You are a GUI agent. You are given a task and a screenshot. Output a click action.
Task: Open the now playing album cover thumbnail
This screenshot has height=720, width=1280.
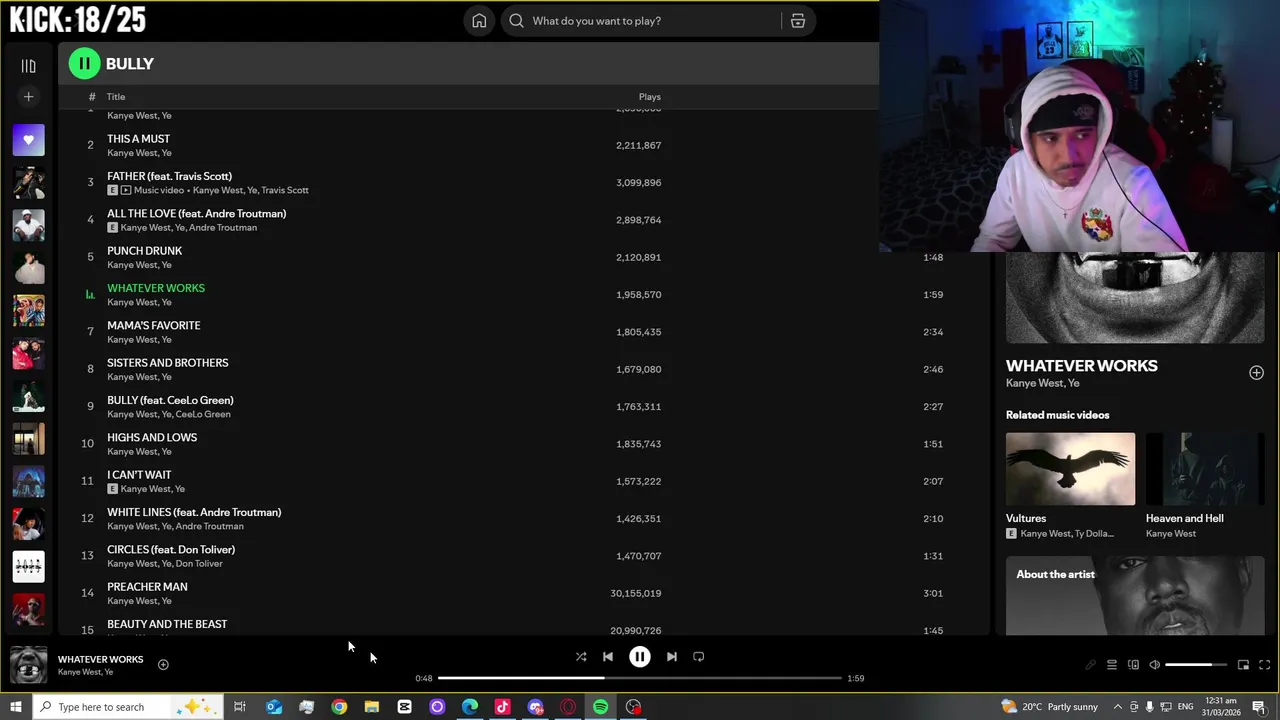[28, 665]
